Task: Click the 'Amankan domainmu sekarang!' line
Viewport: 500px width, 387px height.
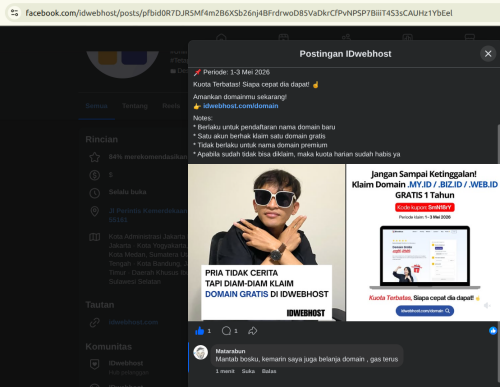Action: 240,97
